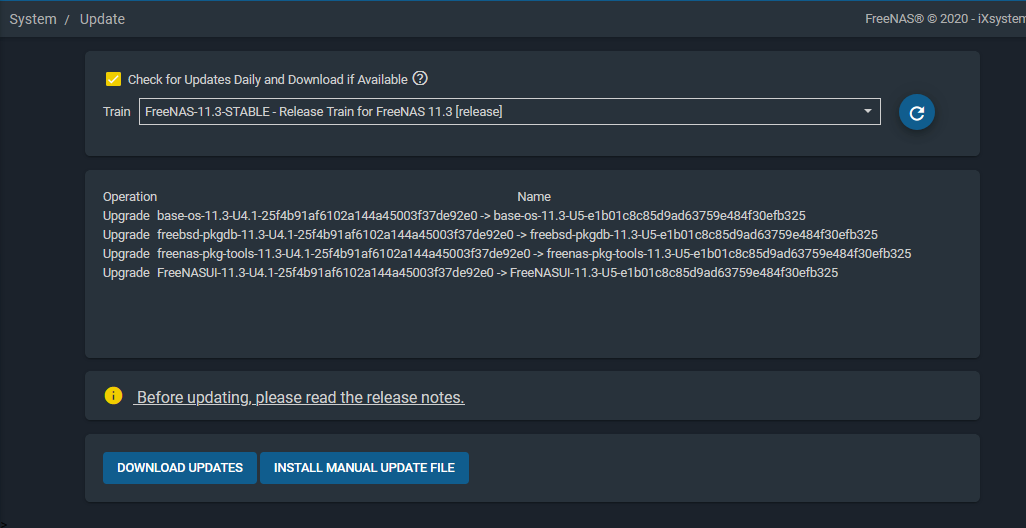Click the Train field label
The width and height of the screenshot is (1026, 528).
point(116,112)
